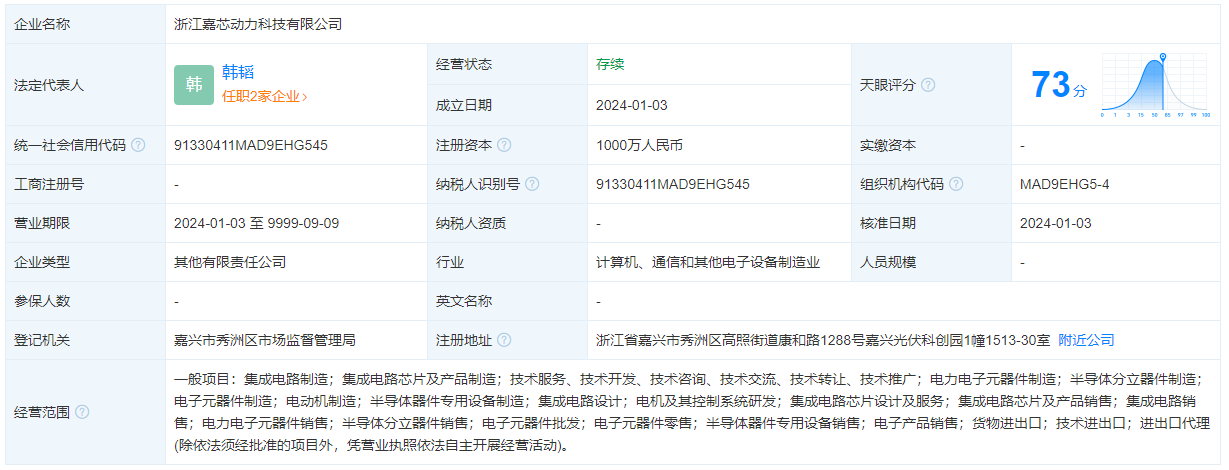The height and width of the screenshot is (470, 1229).
Task: Click the registered address text
Action: point(823,341)
